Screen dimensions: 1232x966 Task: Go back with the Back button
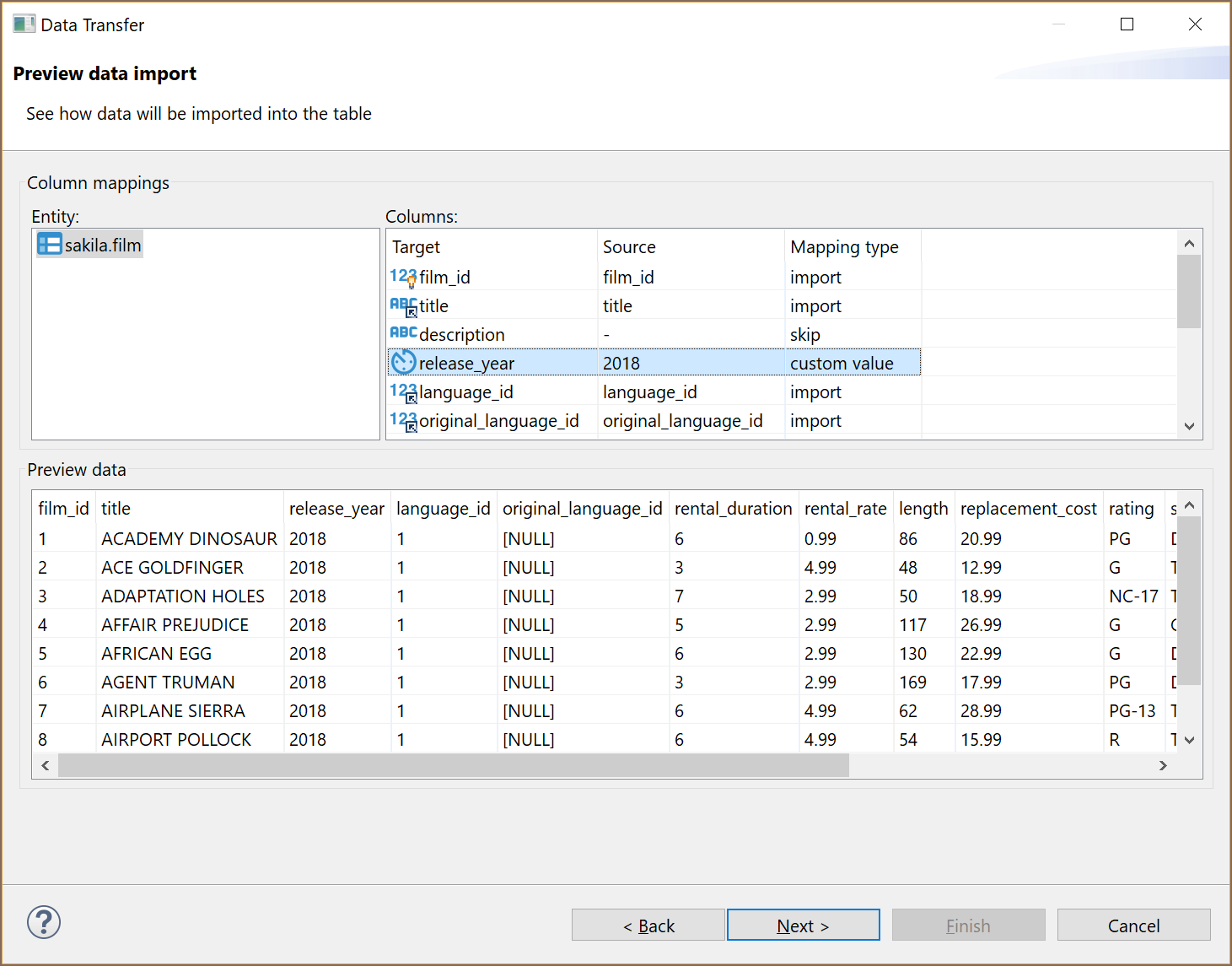(x=648, y=926)
